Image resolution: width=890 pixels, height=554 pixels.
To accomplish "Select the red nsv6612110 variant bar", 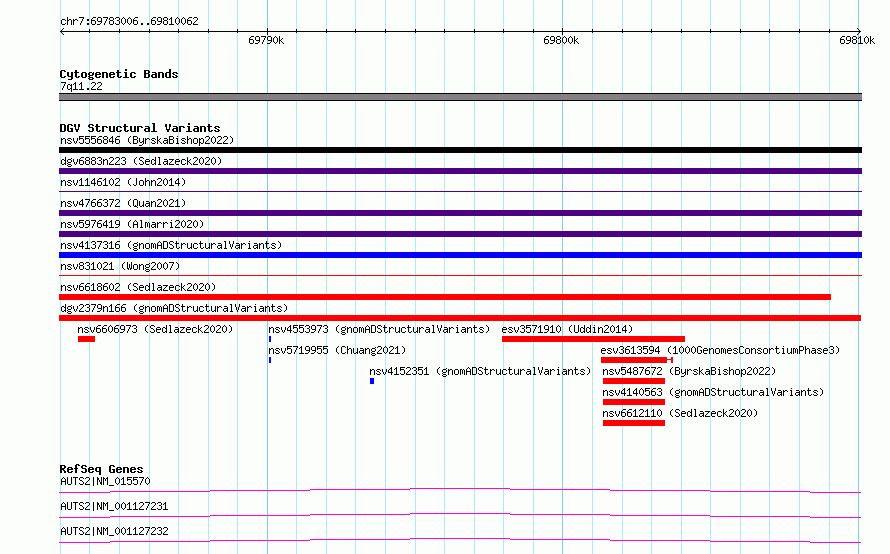I will click(x=634, y=423).
